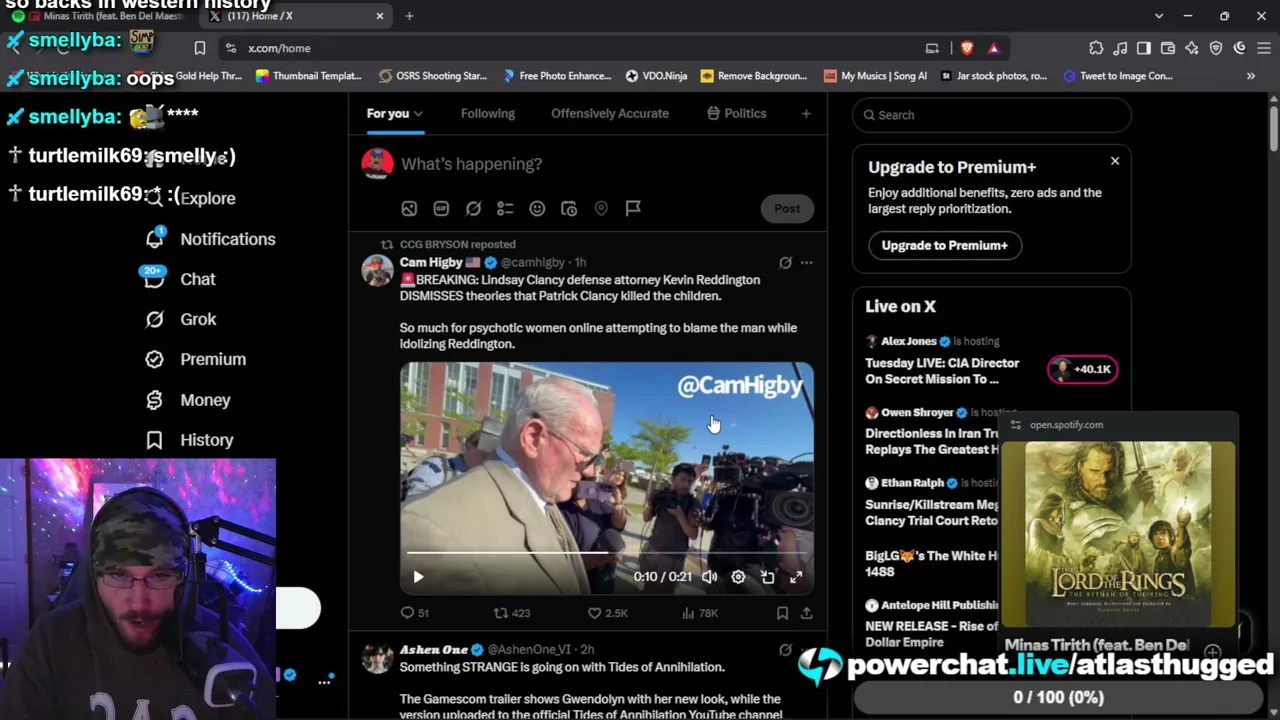The height and width of the screenshot is (720, 1280).
Task: Open the Brave Shields icon in address bar
Action: pos(966,48)
